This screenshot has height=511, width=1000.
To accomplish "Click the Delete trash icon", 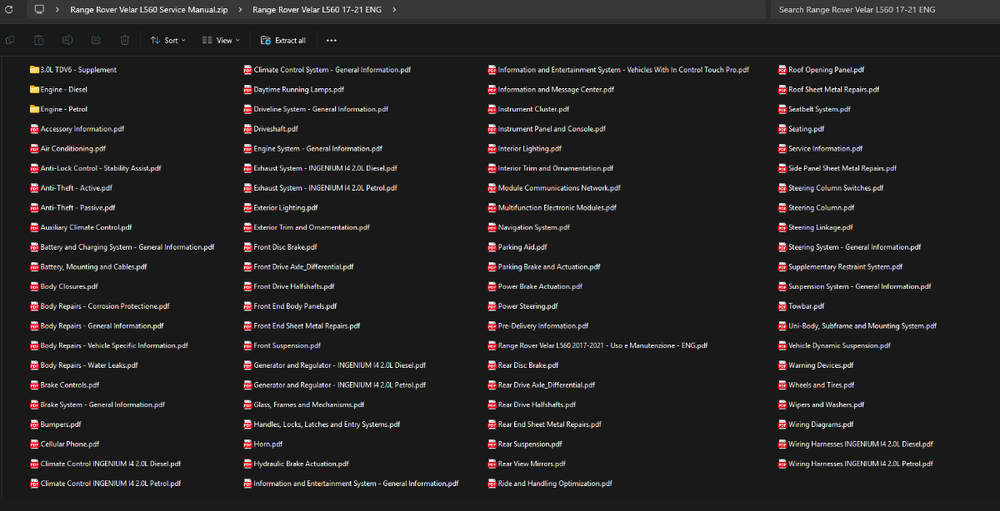I will point(125,40).
